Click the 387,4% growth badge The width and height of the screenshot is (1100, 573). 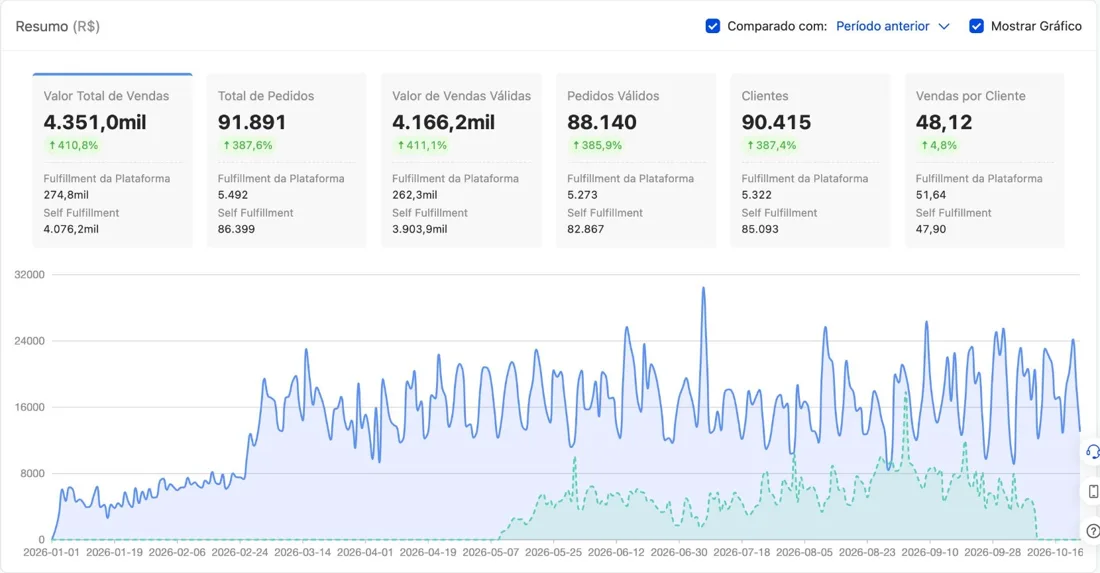(x=771, y=145)
